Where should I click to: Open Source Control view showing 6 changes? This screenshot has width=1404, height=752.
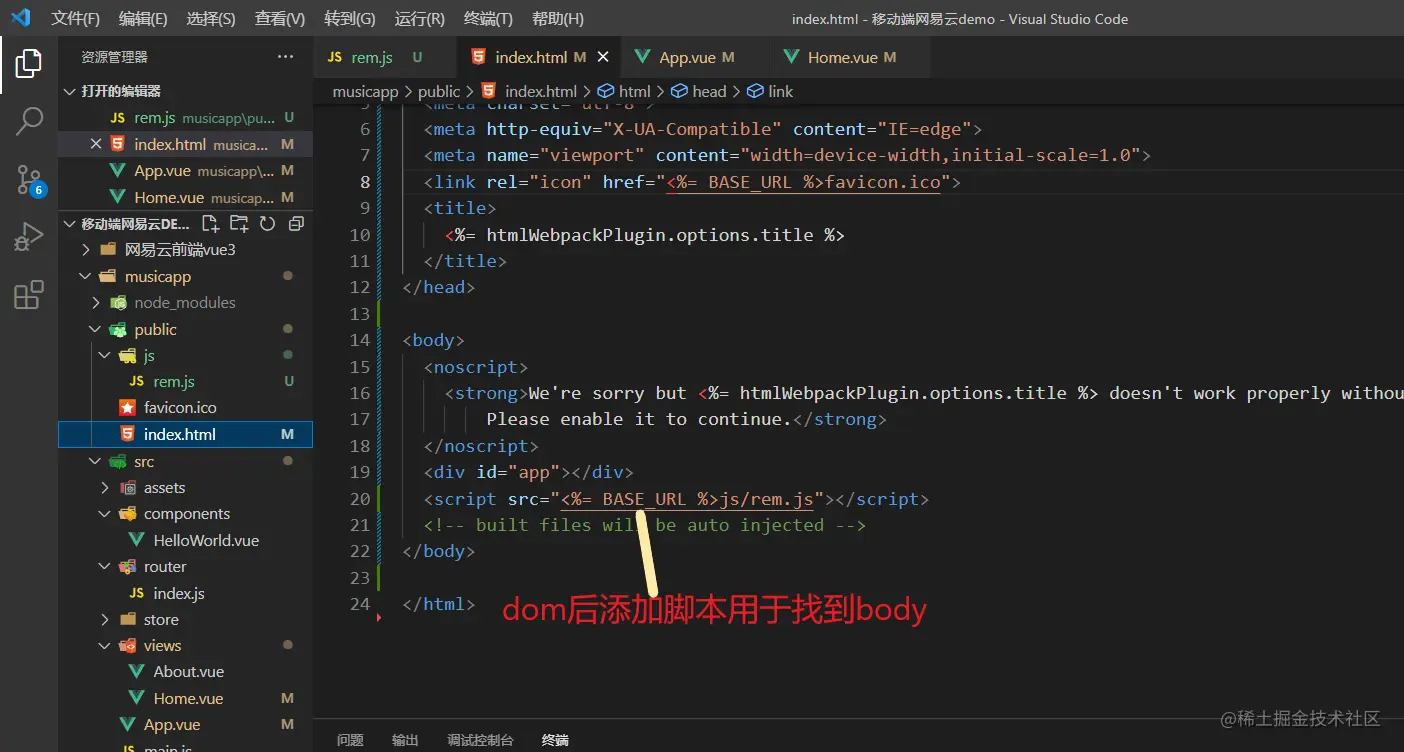(27, 177)
